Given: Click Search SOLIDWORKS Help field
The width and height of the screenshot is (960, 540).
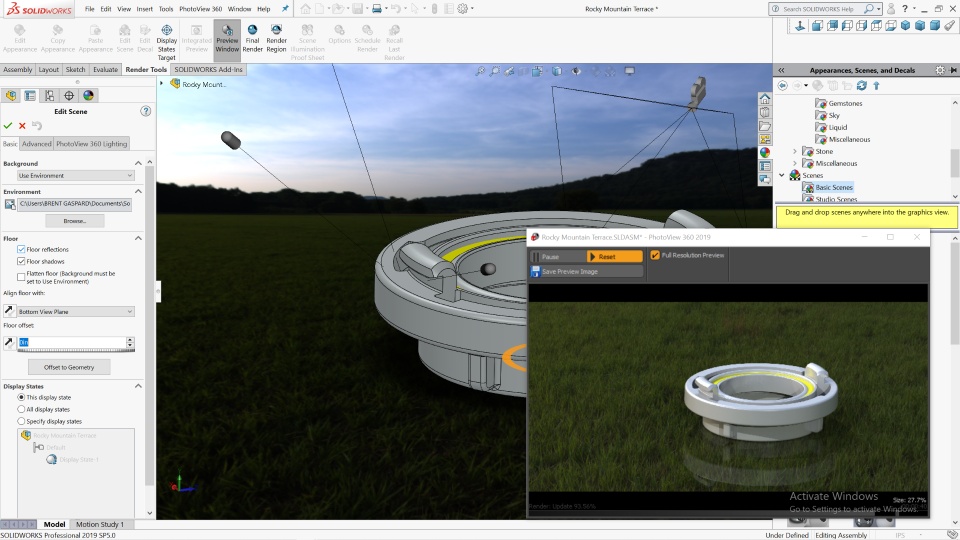Looking at the screenshot, I should pyautogui.click(x=818, y=9).
